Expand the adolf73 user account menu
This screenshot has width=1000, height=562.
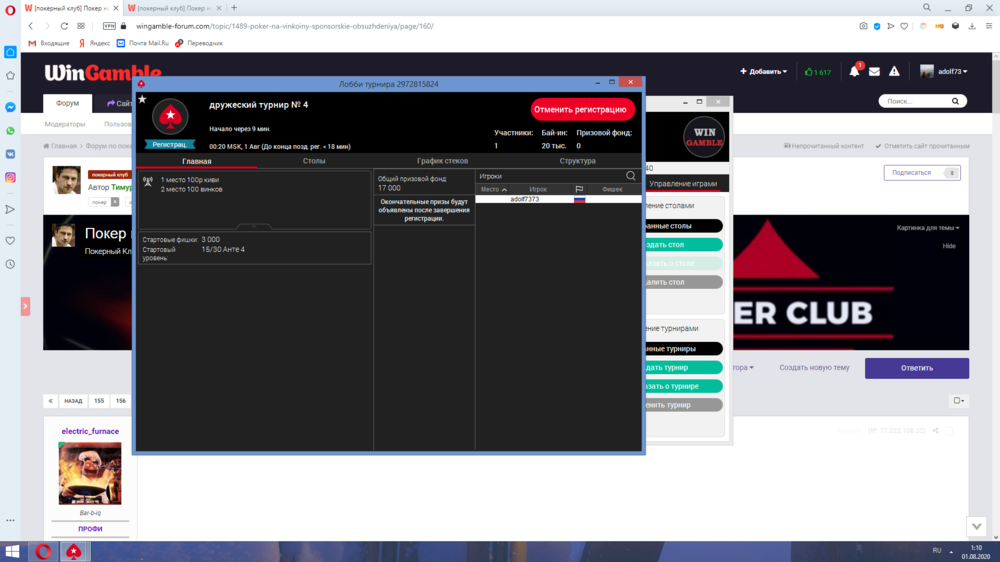point(945,72)
